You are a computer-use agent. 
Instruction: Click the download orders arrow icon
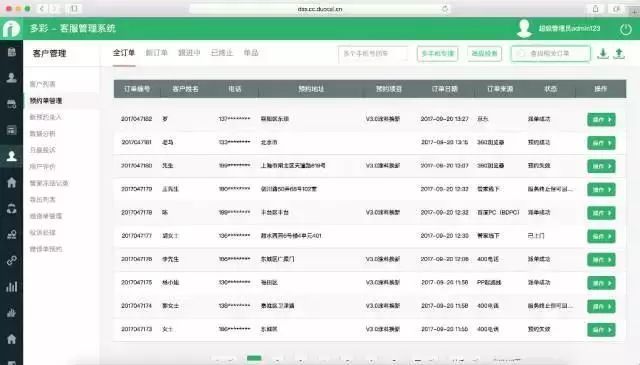pos(603,53)
